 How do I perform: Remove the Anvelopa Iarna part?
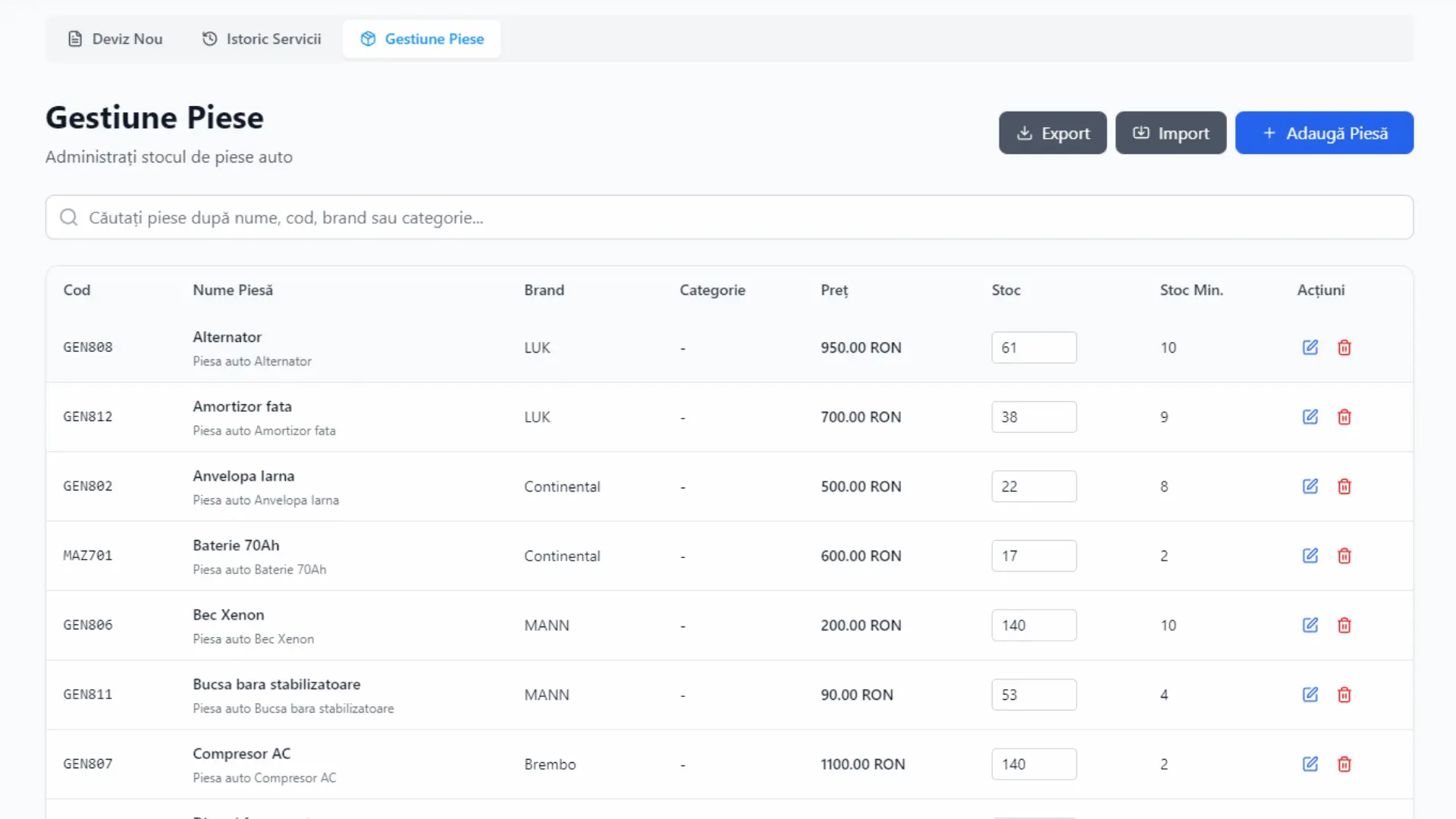point(1344,486)
